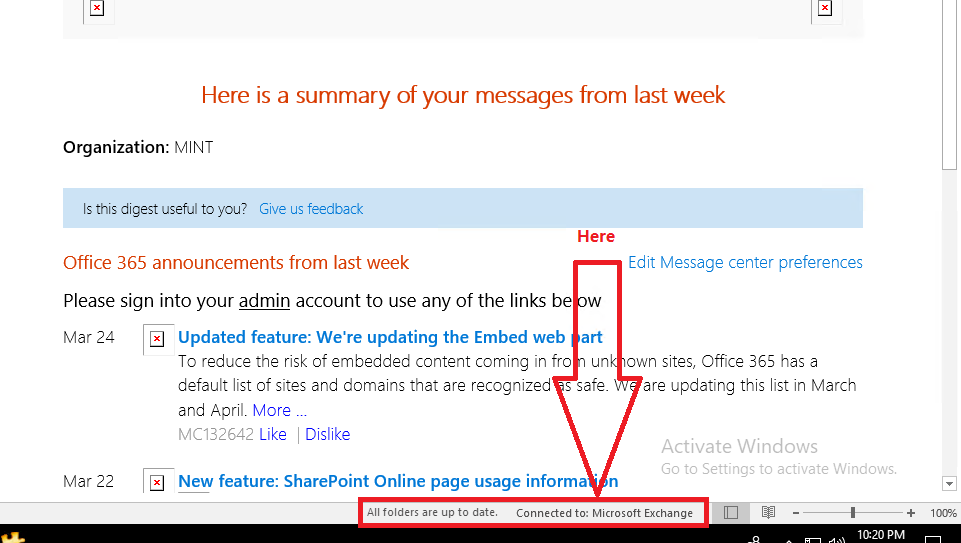Click blocked image placeholder beside Mar 22 item
The width and height of the screenshot is (961, 543).
158,482
